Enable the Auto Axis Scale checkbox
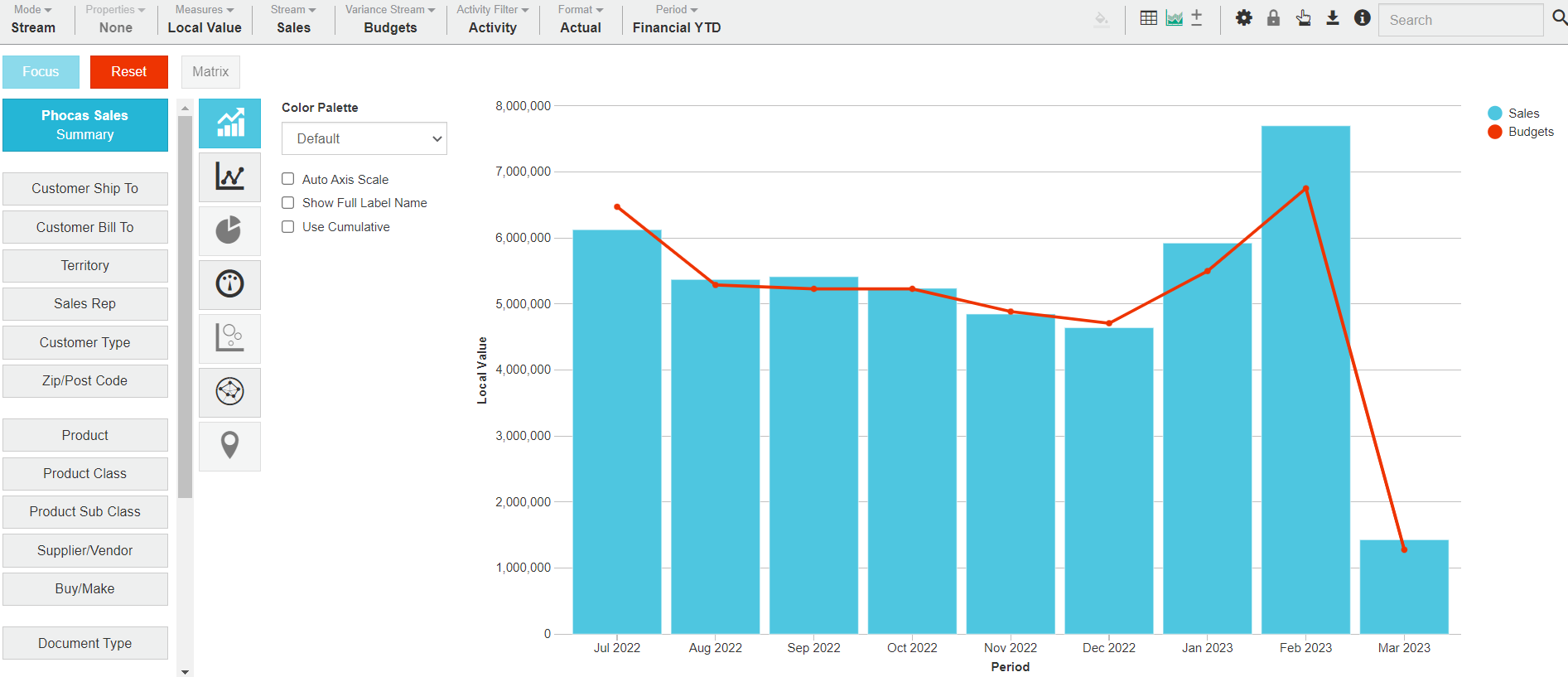The width and height of the screenshot is (1568, 677). pos(288,179)
